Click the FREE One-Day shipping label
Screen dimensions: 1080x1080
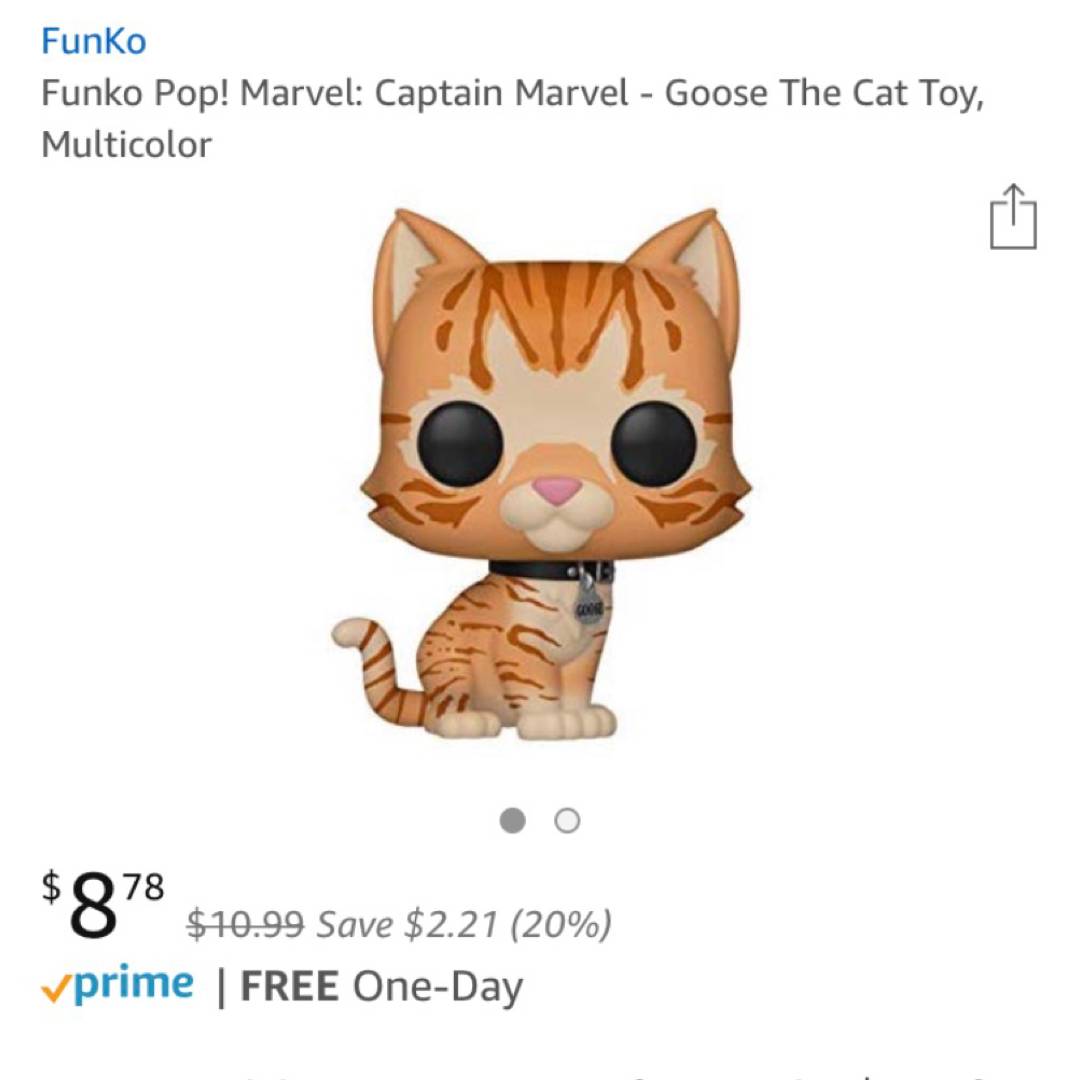pyautogui.click(x=381, y=987)
